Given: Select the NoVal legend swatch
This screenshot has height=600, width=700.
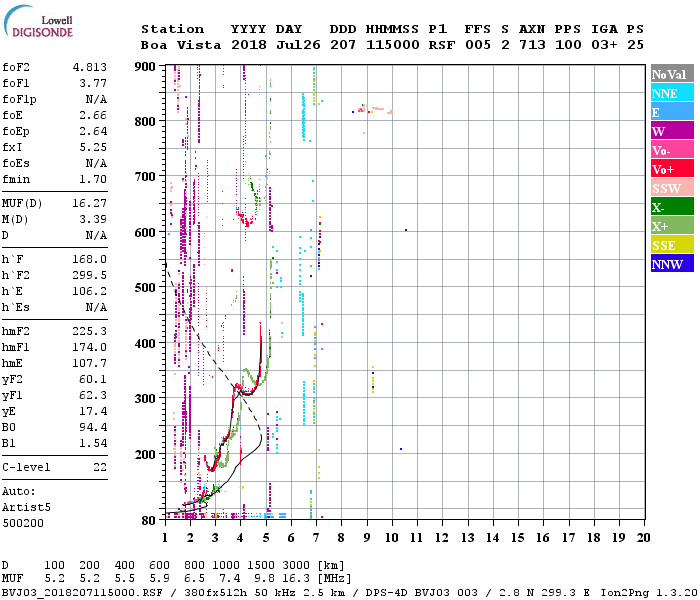Looking at the screenshot, I should [x=672, y=74].
